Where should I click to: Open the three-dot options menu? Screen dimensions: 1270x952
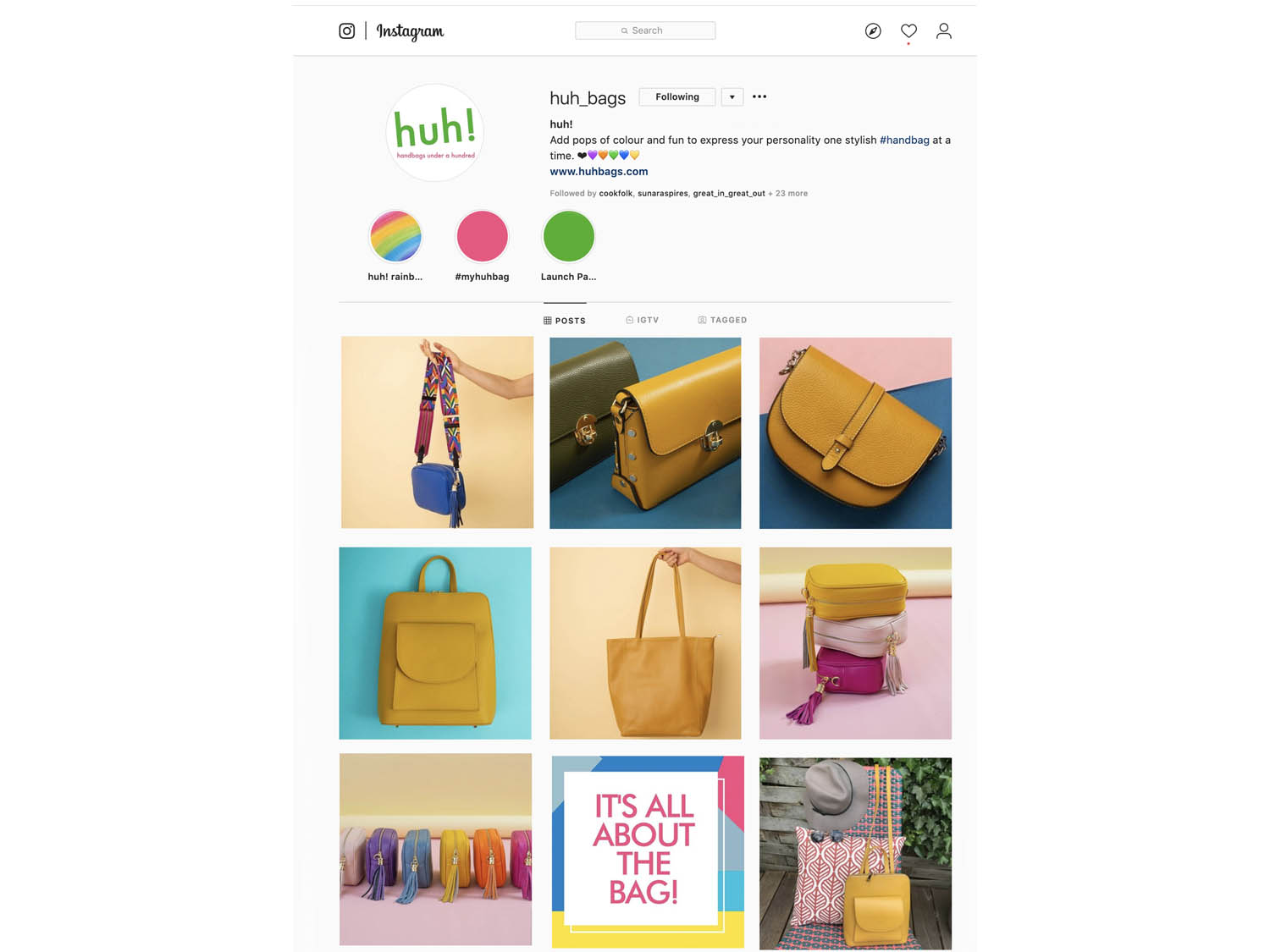[x=759, y=96]
